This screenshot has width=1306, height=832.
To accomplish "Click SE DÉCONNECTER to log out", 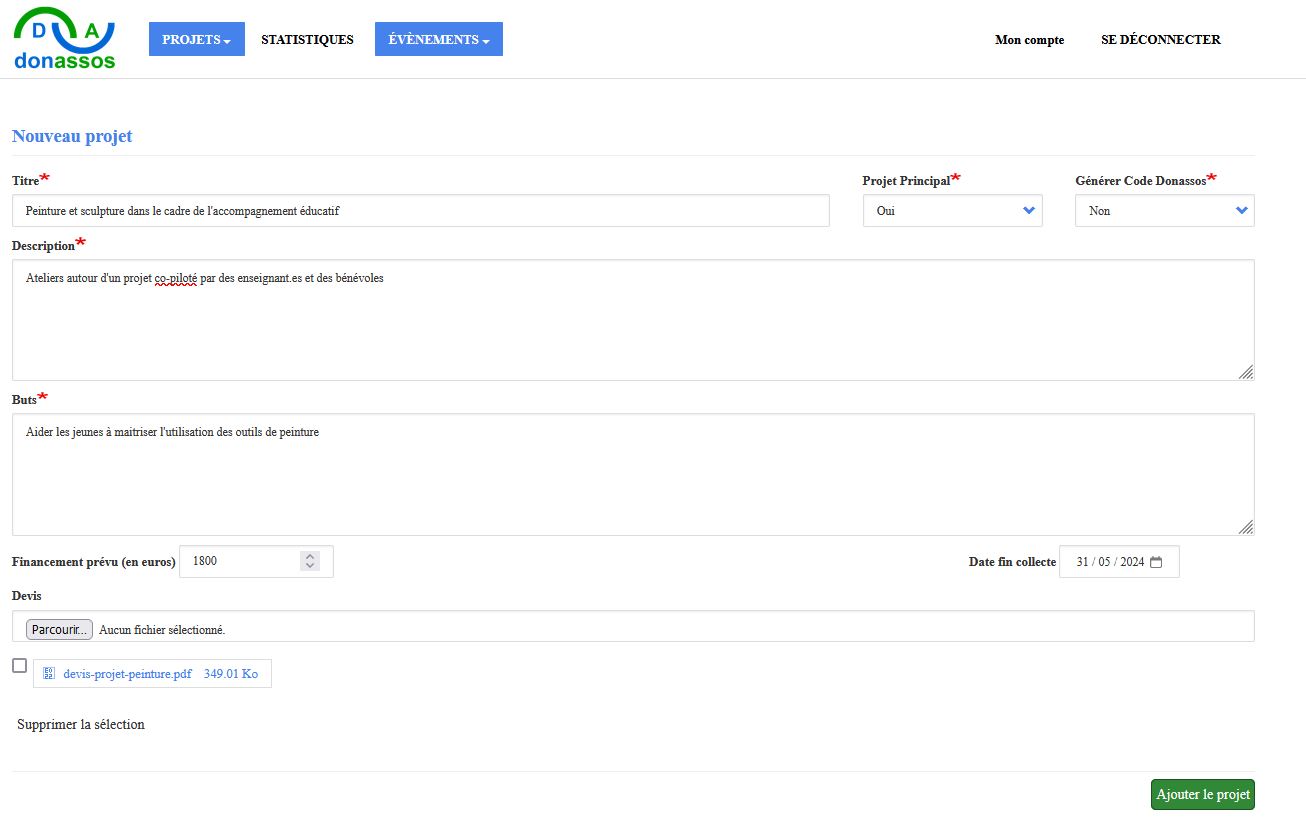I will pos(1160,40).
